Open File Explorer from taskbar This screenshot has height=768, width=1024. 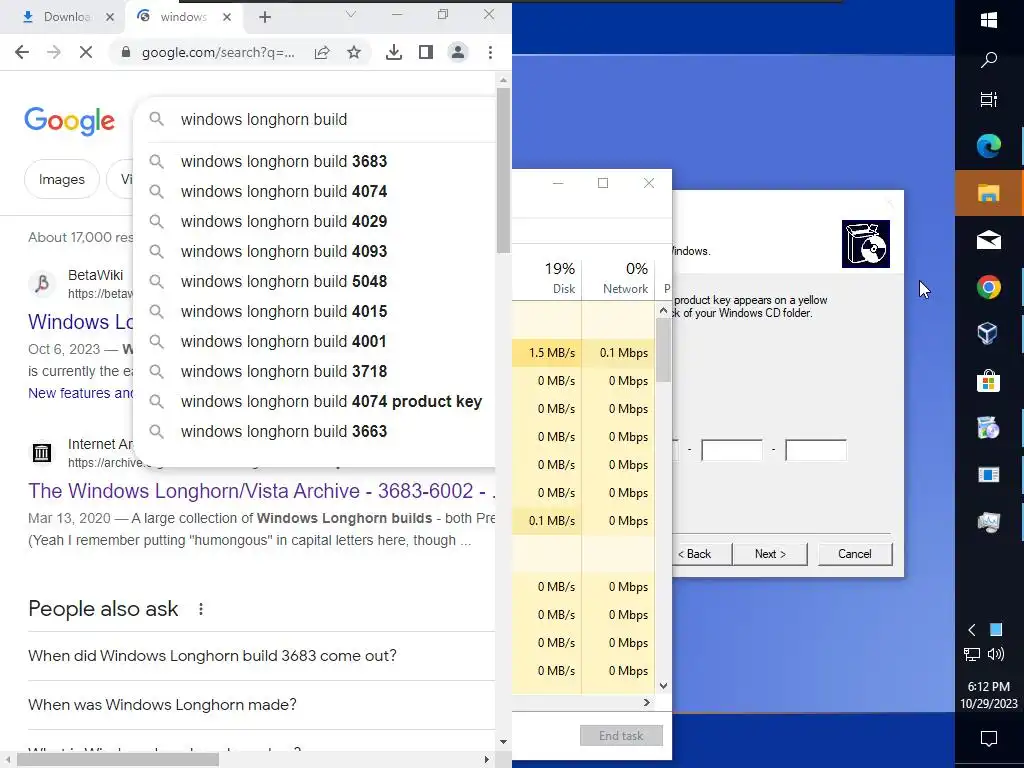(989, 193)
